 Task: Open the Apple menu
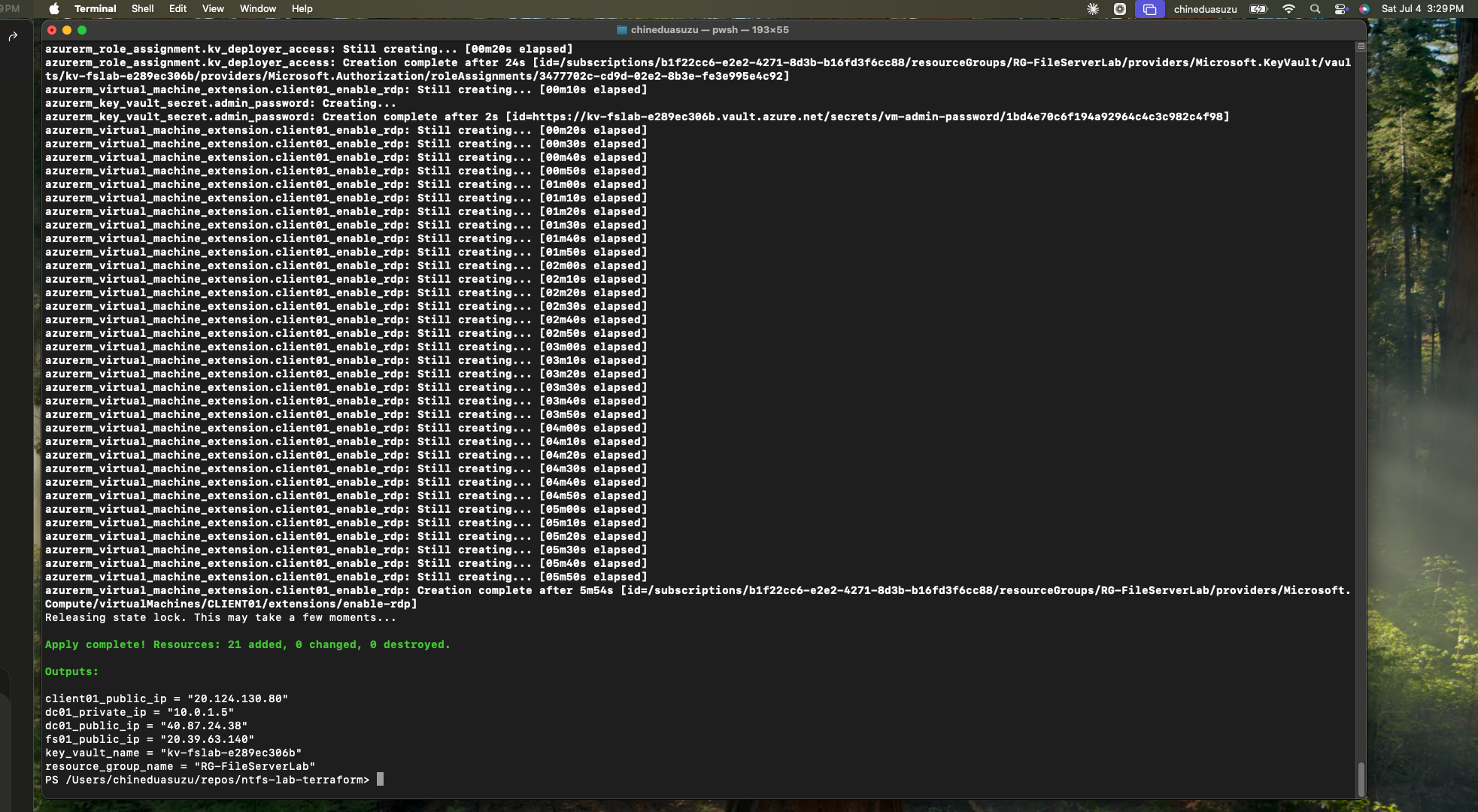pos(54,9)
